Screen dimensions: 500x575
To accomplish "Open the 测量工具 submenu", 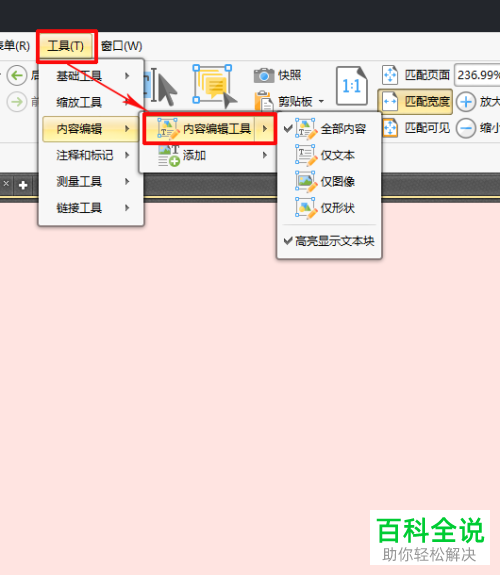I will tap(91, 182).
